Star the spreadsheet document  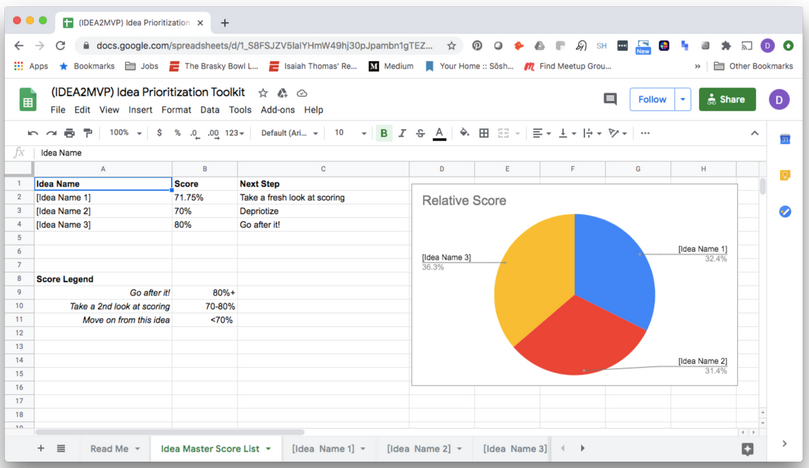[263, 93]
